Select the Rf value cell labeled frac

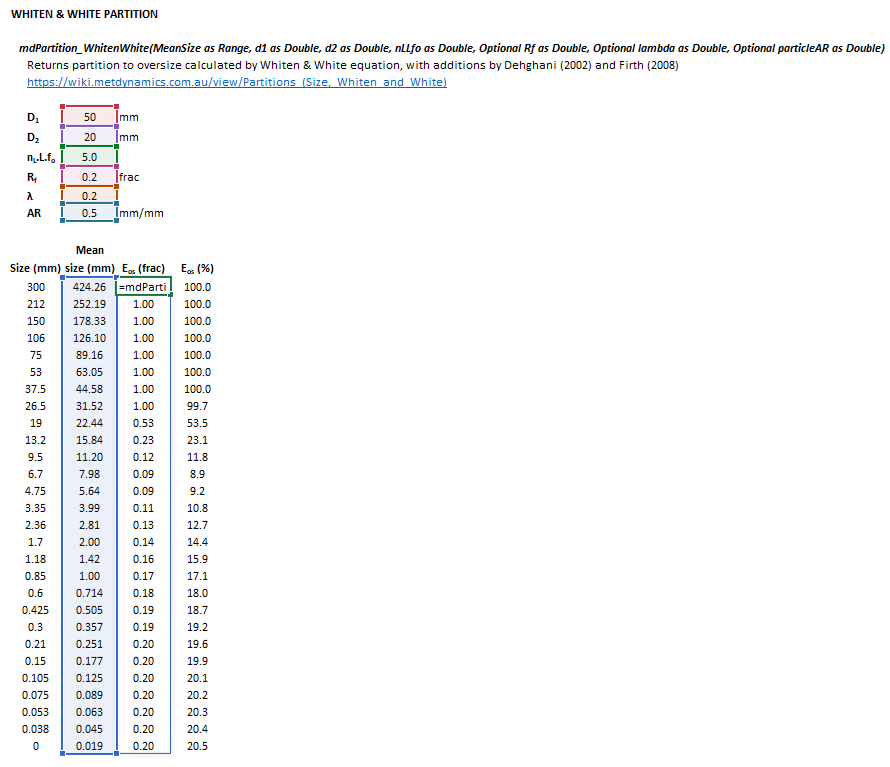pyautogui.click(x=89, y=176)
